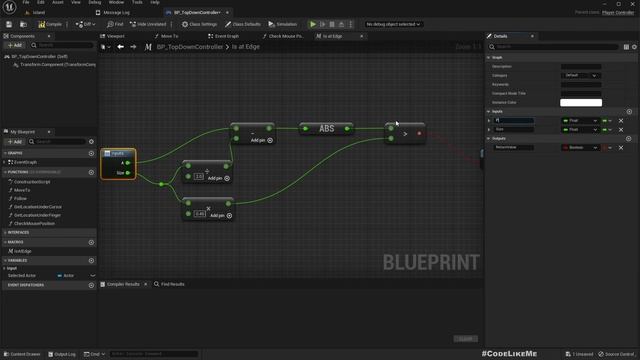
Task: Open Class Settings
Action: pyautogui.click(x=200, y=24)
